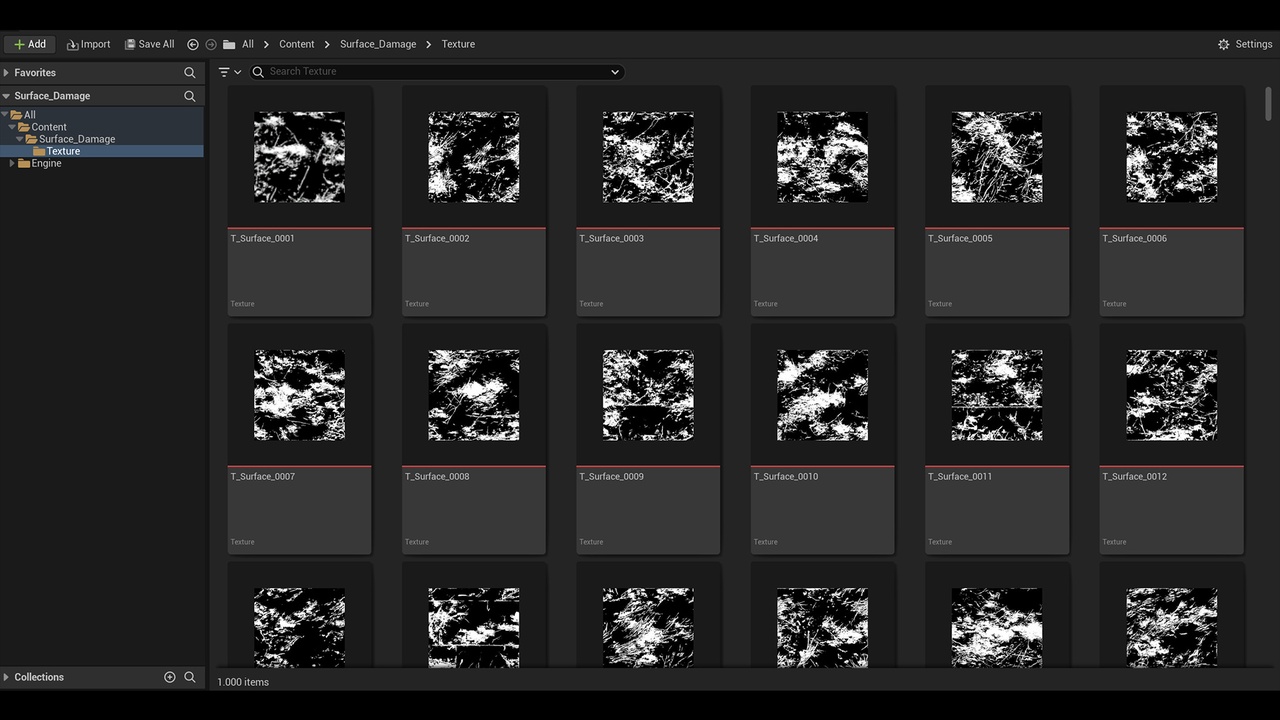Add a new collection with plus icon
1280x720 pixels.
(170, 677)
